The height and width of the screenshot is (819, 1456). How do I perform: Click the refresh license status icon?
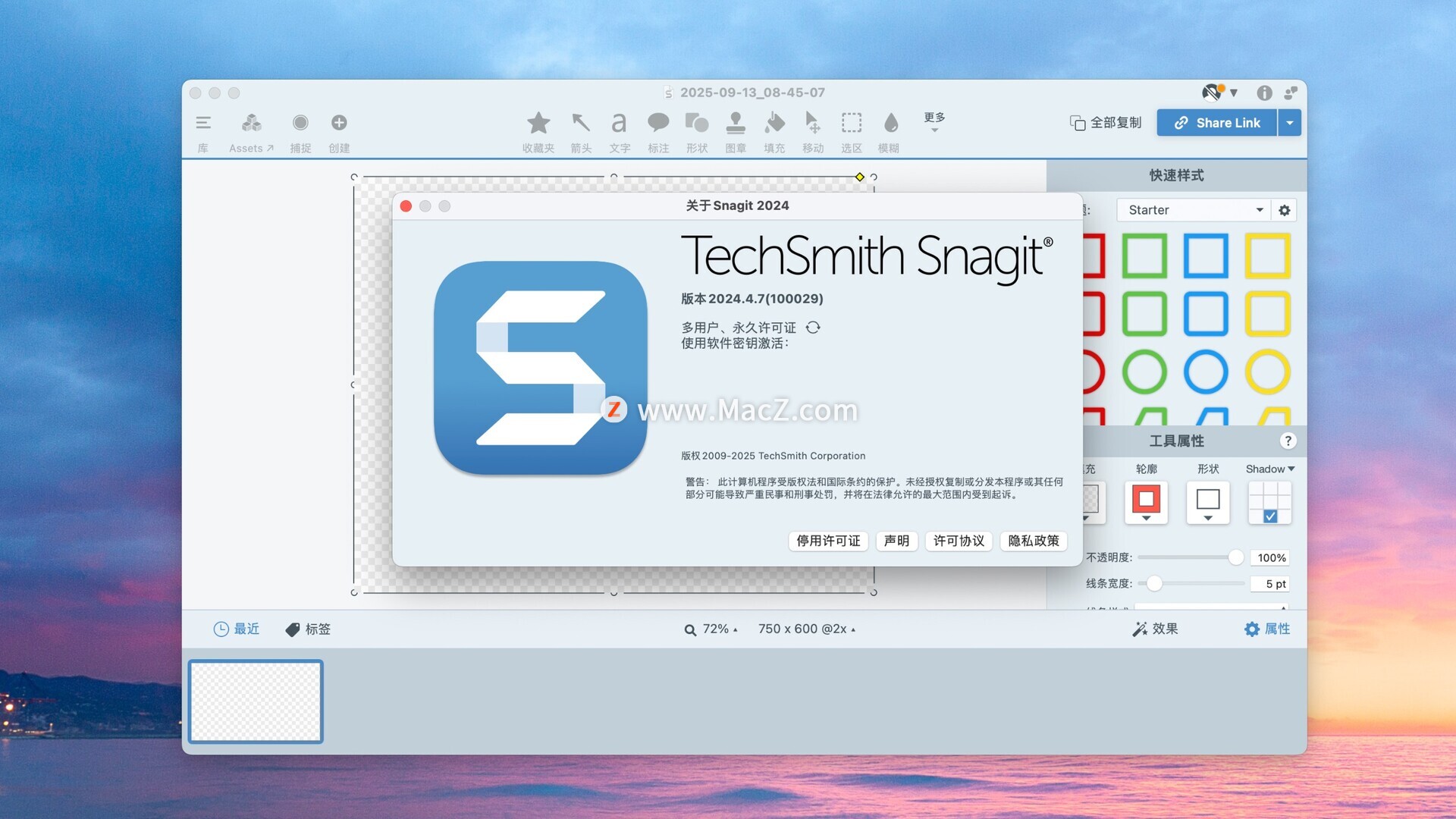(x=813, y=328)
